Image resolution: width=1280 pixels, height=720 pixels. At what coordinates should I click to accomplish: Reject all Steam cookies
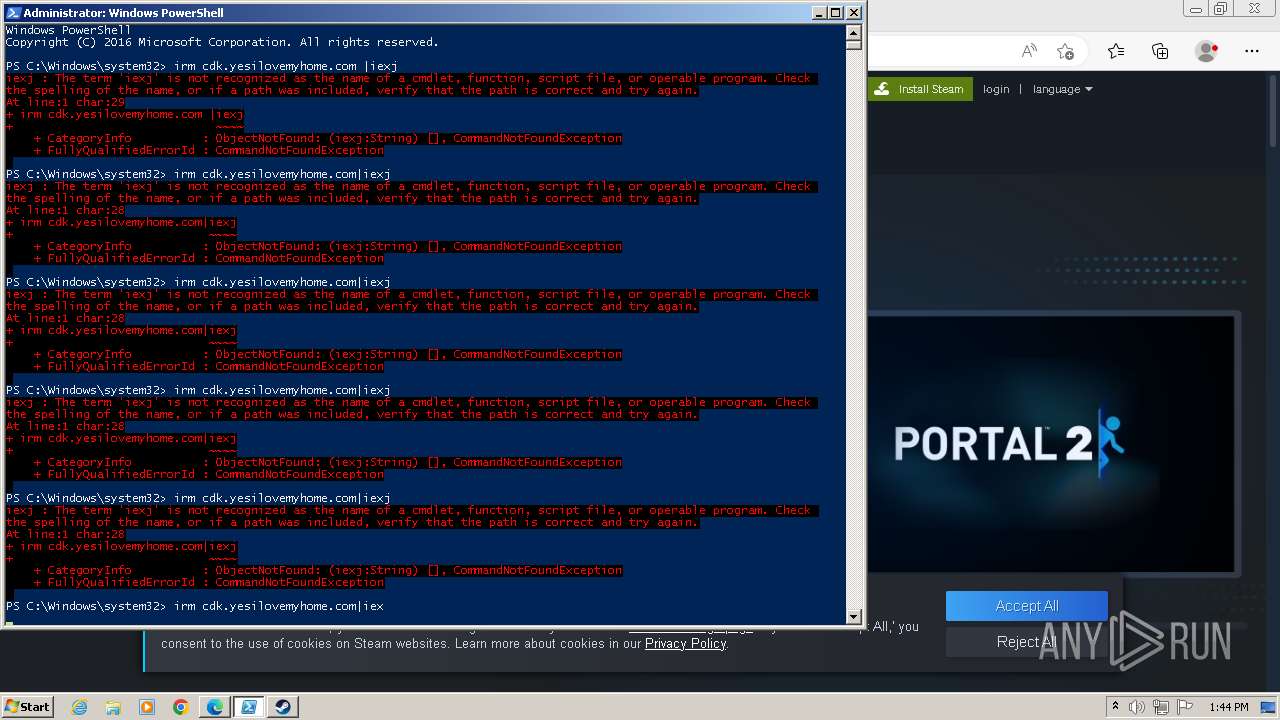1027,642
